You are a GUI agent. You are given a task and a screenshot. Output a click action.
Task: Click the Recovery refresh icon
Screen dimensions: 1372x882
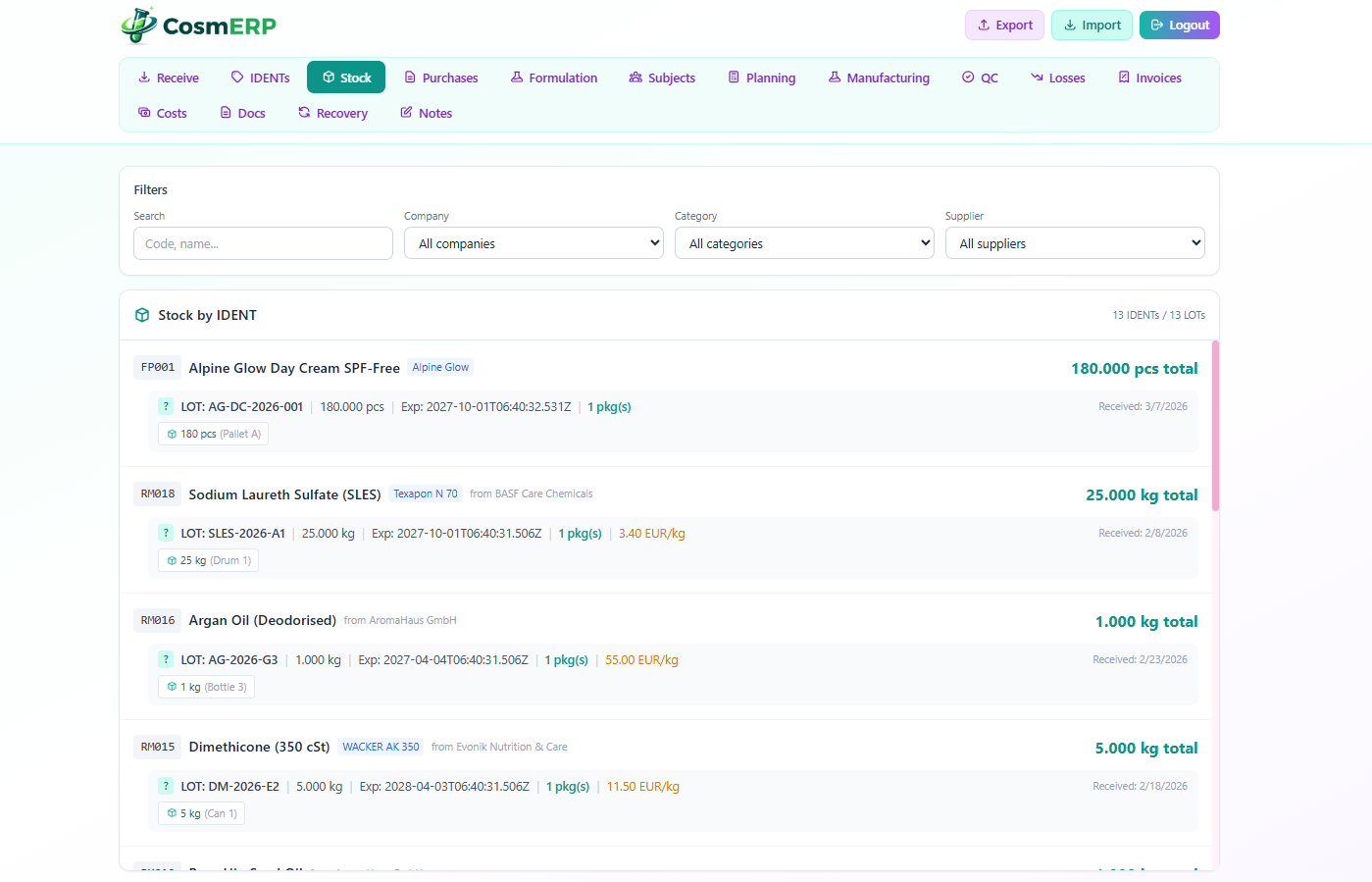click(303, 113)
